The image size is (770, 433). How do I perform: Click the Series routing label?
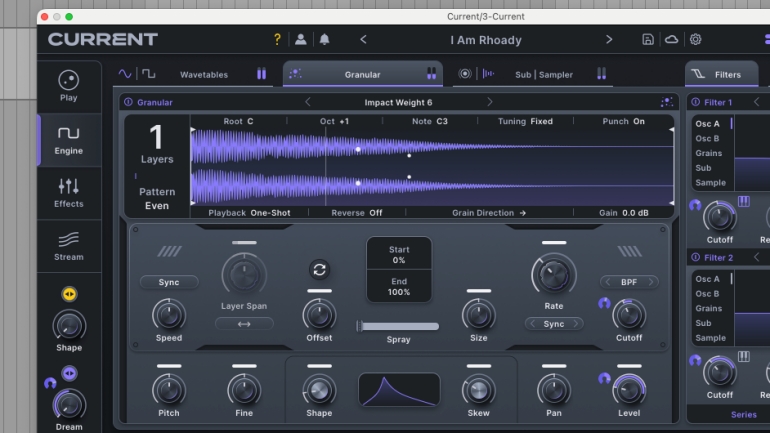point(743,414)
